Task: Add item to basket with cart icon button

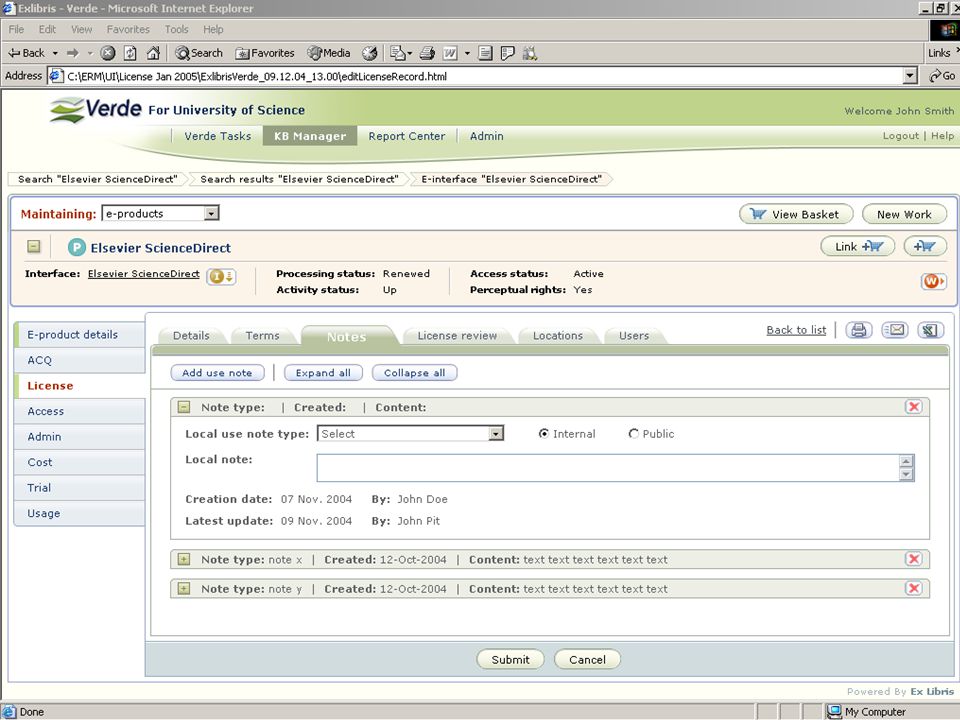Action: point(925,246)
